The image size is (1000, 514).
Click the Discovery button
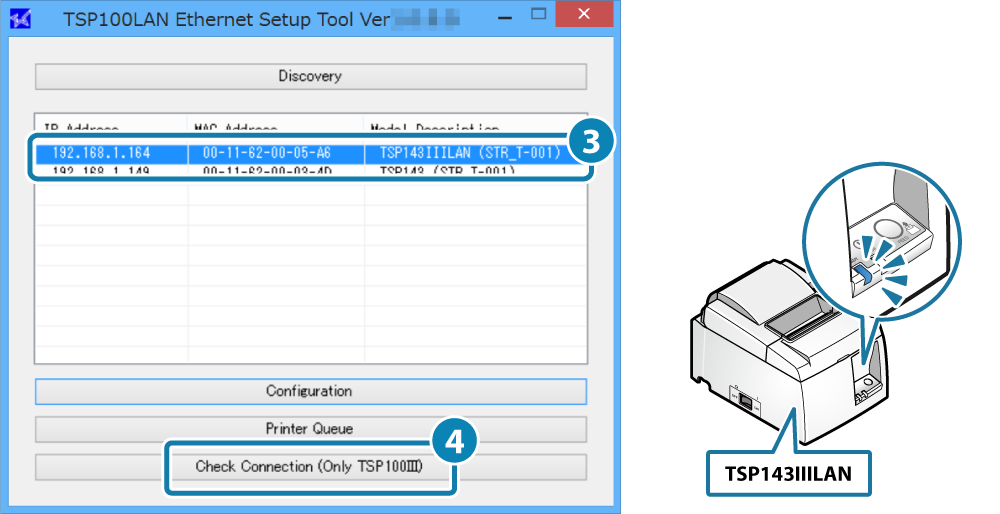pyautogui.click(x=311, y=77)
